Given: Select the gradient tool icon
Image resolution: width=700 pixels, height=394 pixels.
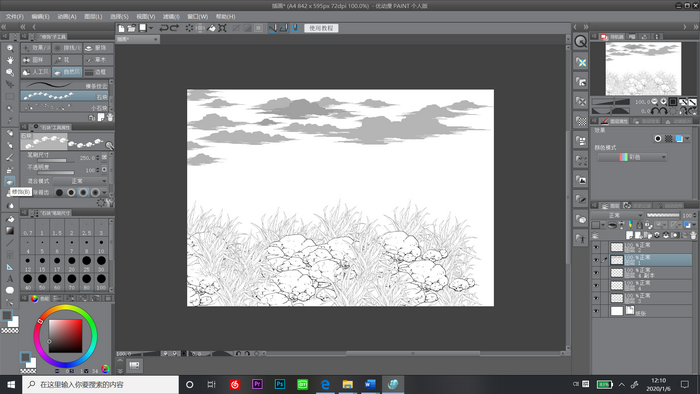Looking at the screenshot, I should pos(10,231).
